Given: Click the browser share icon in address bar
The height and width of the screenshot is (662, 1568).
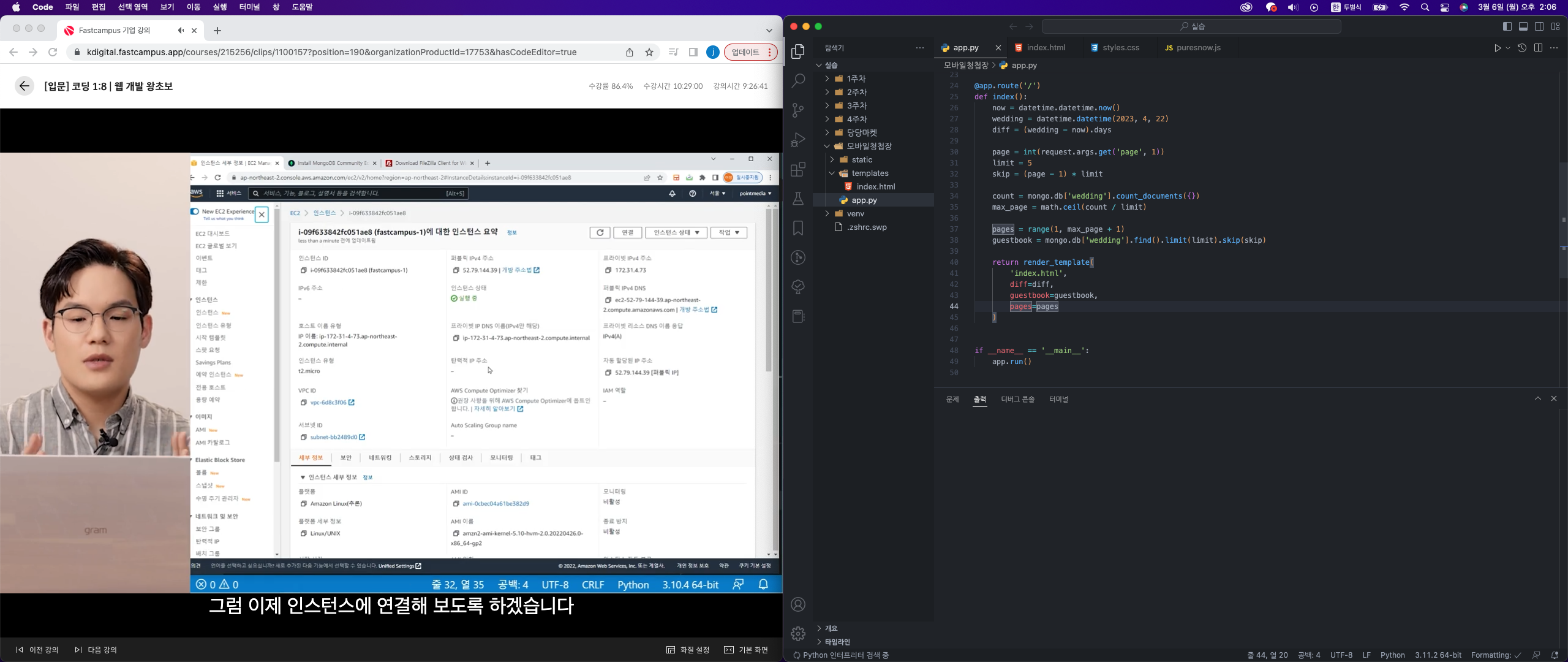Looking at the screenshot, I should click(630, 52).
